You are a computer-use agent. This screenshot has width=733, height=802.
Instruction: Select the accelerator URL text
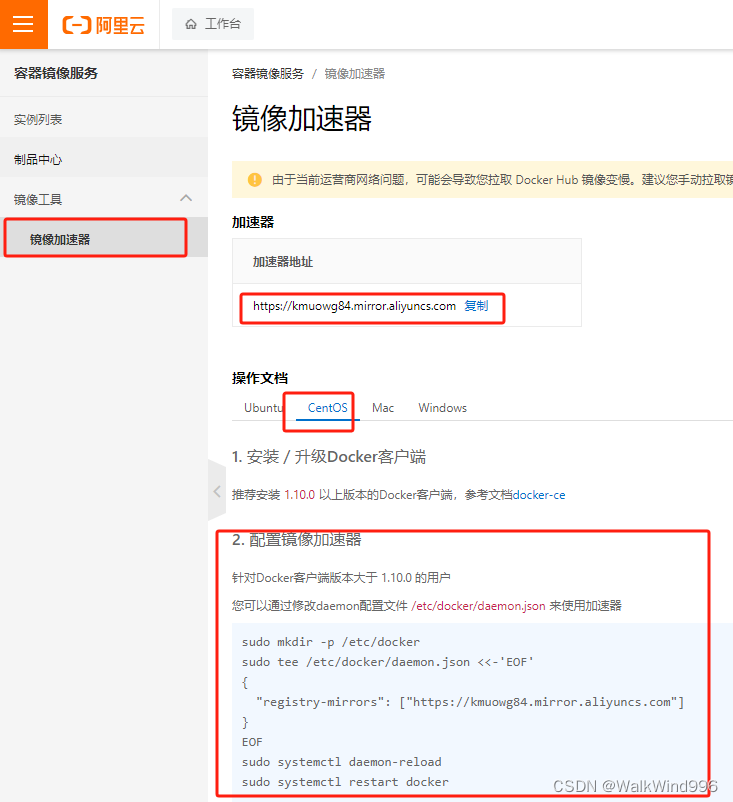354,306
